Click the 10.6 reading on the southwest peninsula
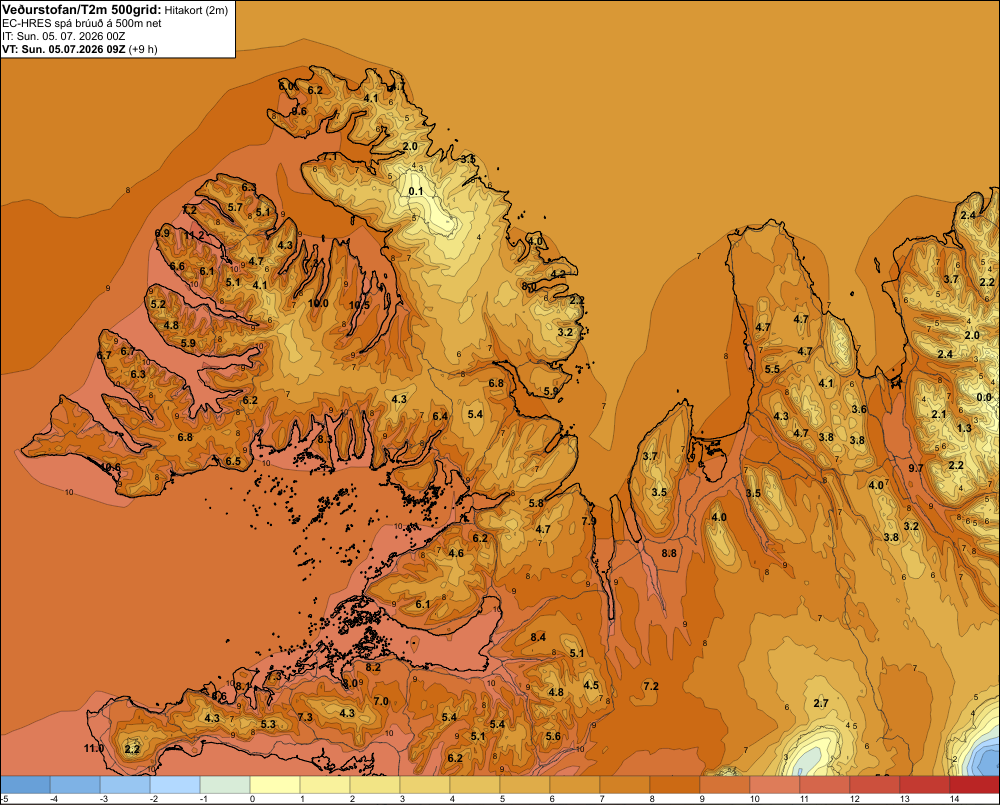 click(110, 468)
